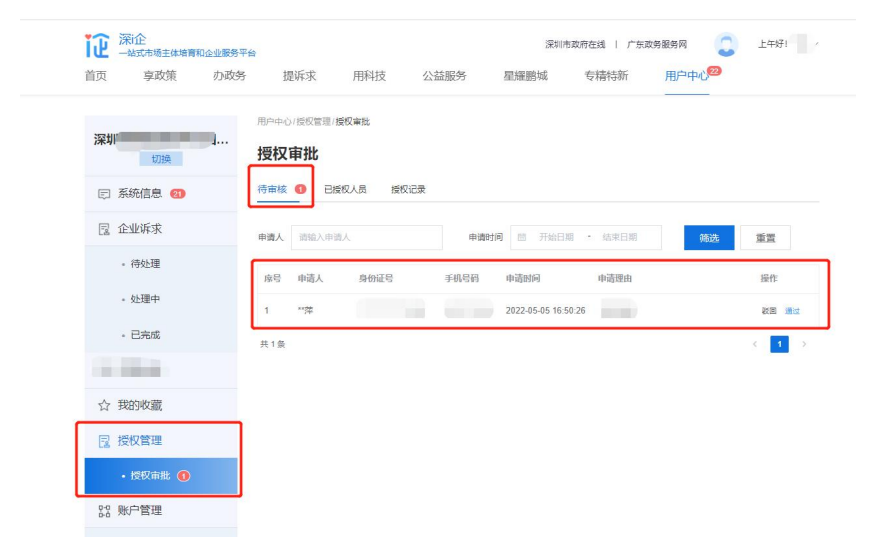Click the 授权管理 sidebar icon
The width and height of the screenshot is (873, 560).
[x=104, y=441]
